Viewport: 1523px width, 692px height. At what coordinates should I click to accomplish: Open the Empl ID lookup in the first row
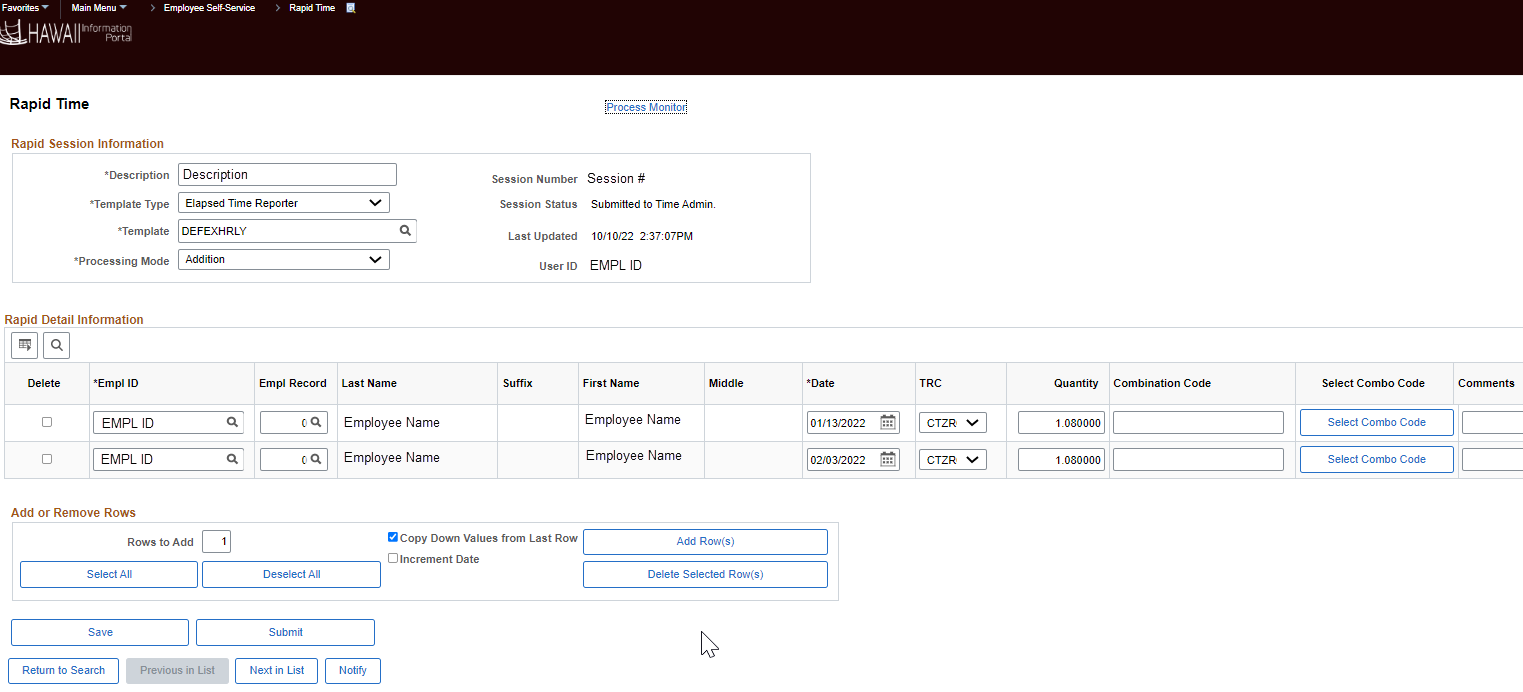click(x=232, y=421)
